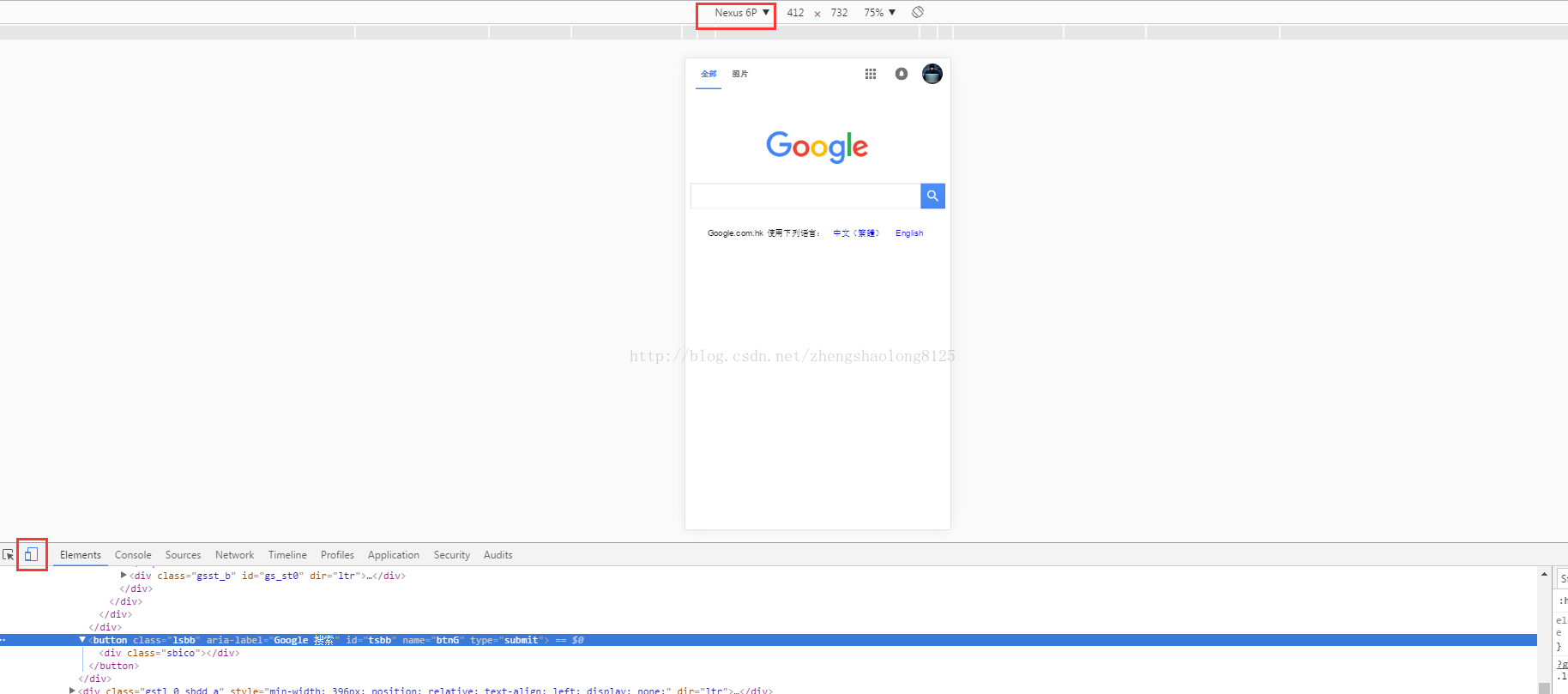Viewport: 1568px width, 694px height.
Task: Open the Google apps grid icon
Action: (871, 74)
